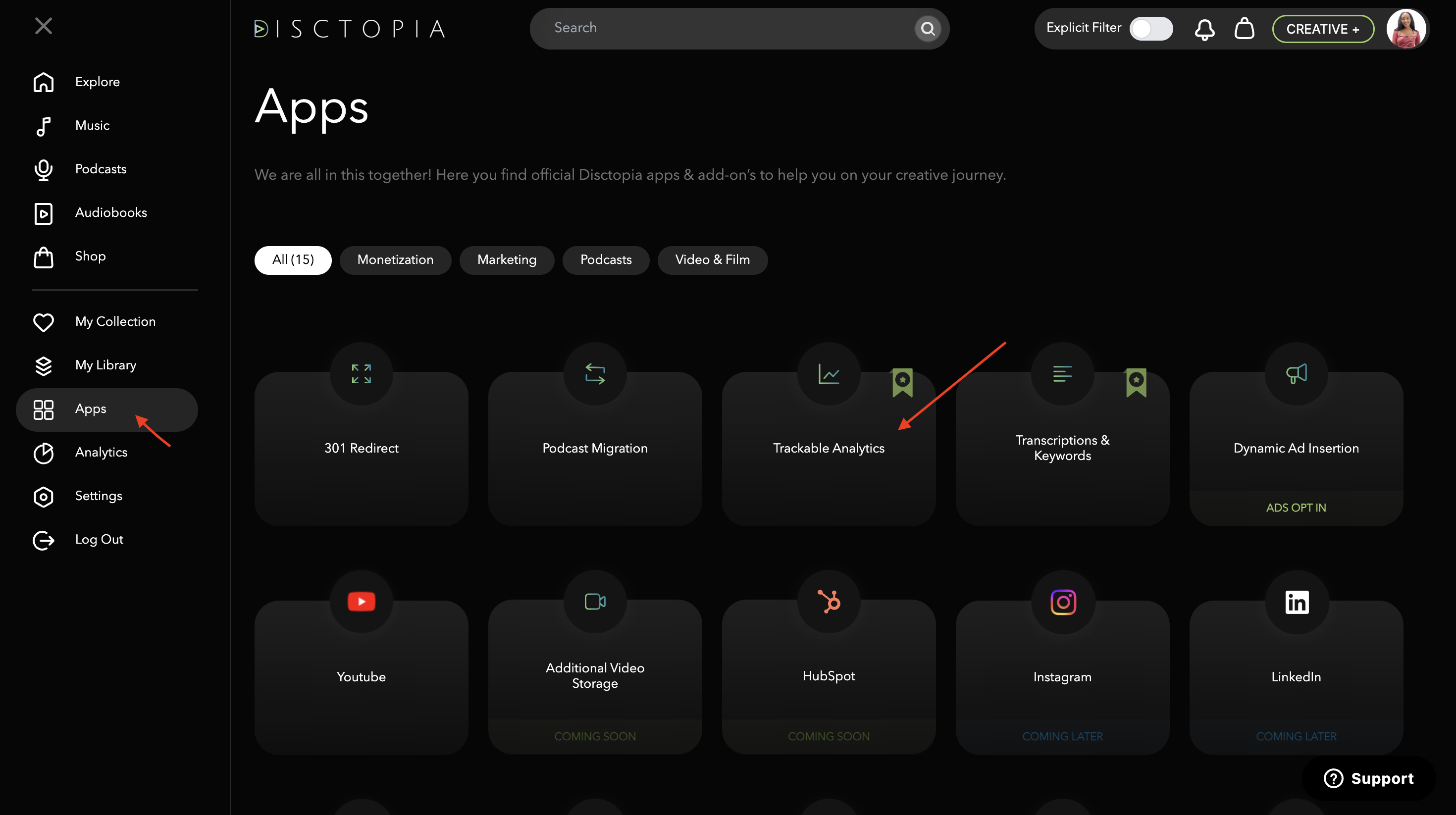This screenshot has height=815, width=1456.
Task: Click the search magnifier icon
Action: (x=928, y=28)
